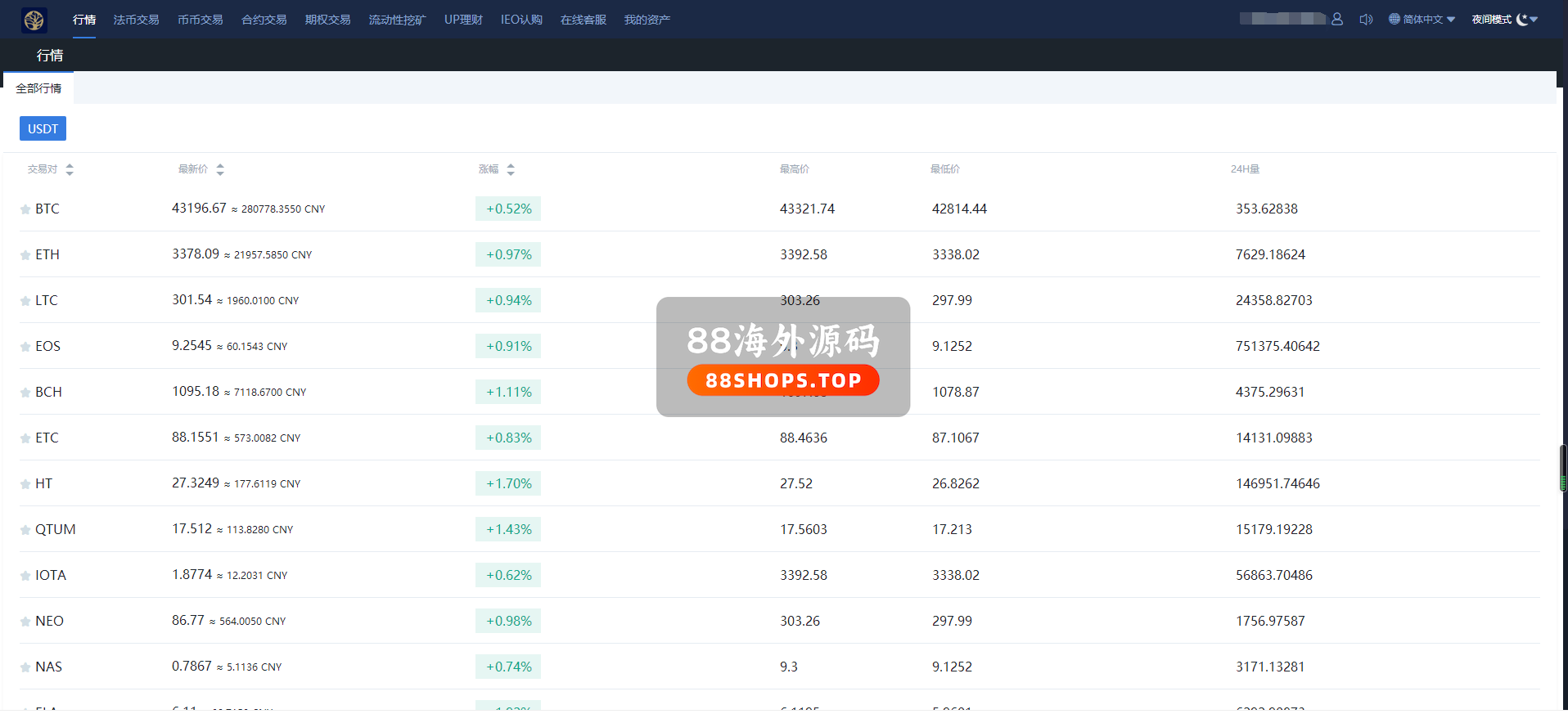The height and width of the screenshot is (714, 1568).
Task: Sort by 涨幅 column arrows
Action: click(x=511, y=169)
